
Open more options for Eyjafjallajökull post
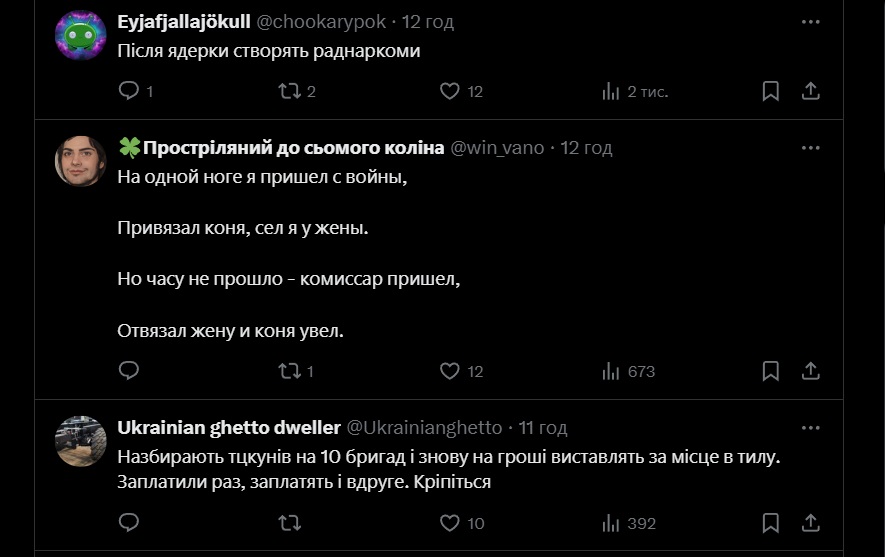click(x=811, y=20)
